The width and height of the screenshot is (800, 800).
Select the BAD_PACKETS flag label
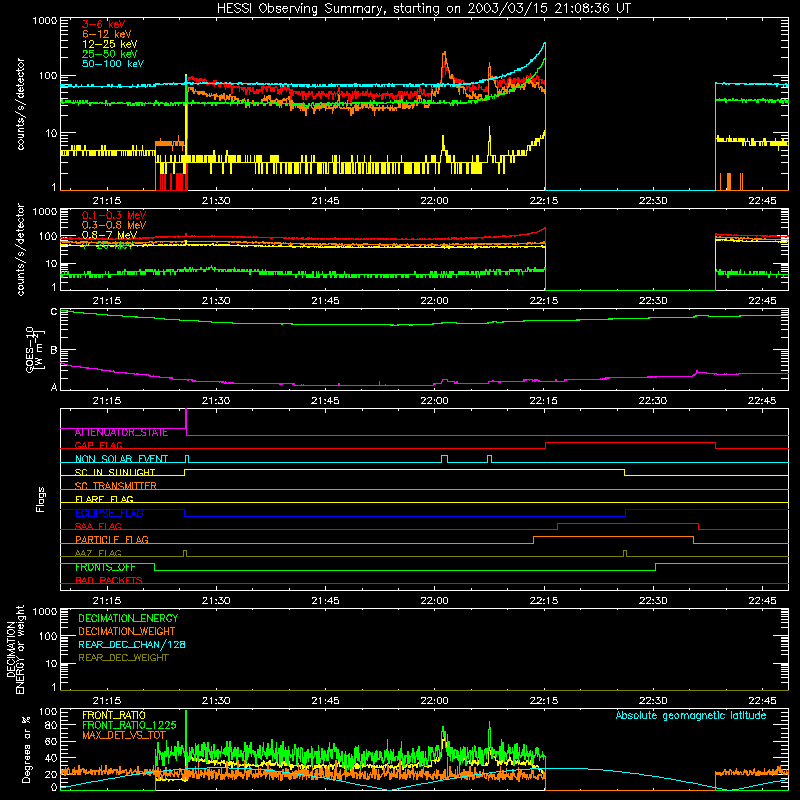(109, 580)
